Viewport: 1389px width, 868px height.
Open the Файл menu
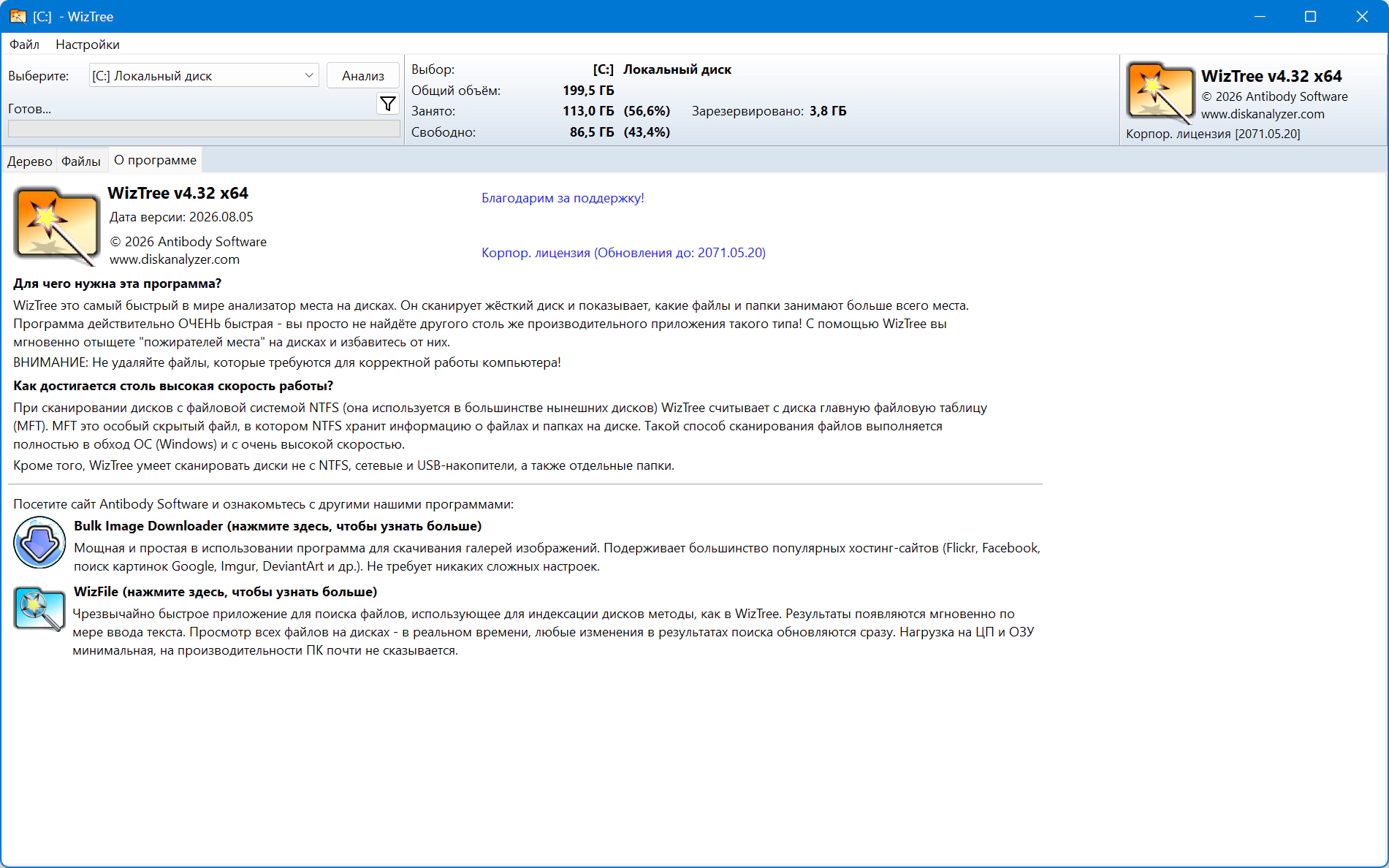tap(24, 45)
